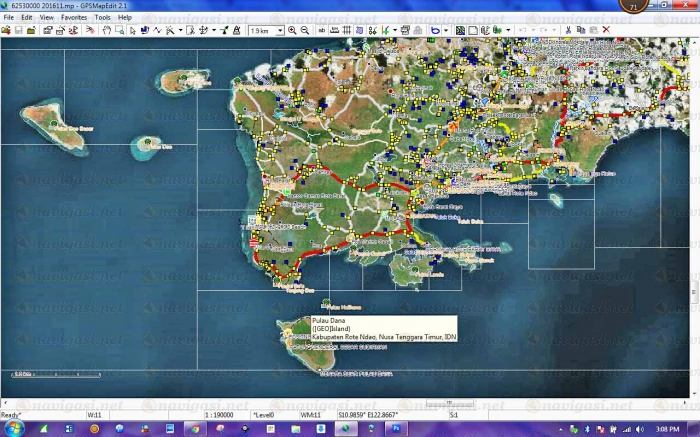This screenshot has height=437, width=700.
Task: Select the polyline creation tool
Action: (158, 30)
